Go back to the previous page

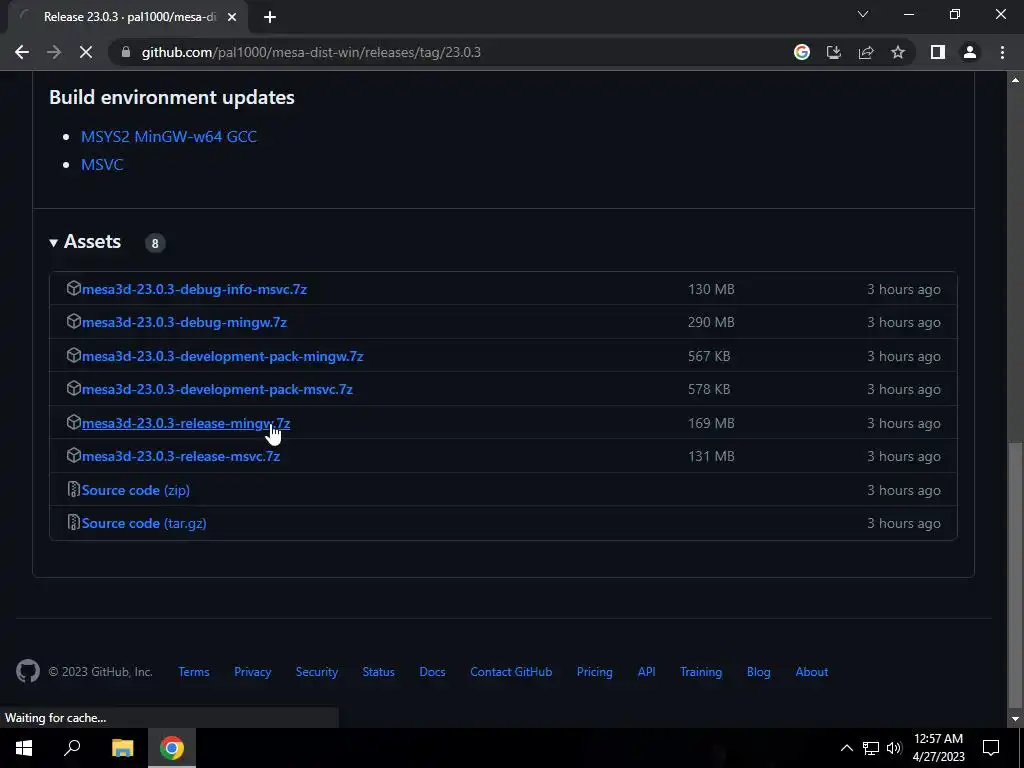(22, 52)
